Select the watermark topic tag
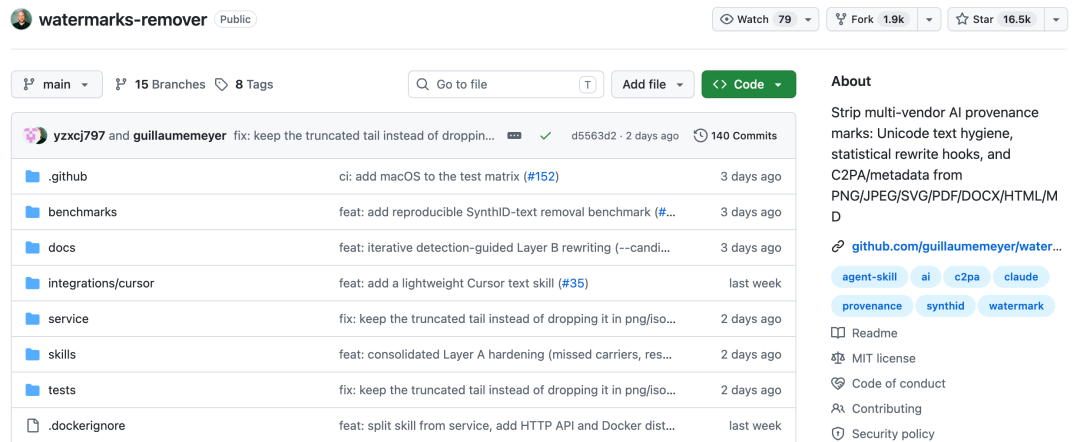 1016,306
